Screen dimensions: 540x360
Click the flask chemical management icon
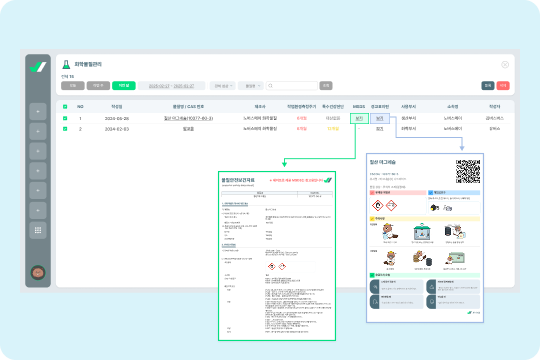66,64
